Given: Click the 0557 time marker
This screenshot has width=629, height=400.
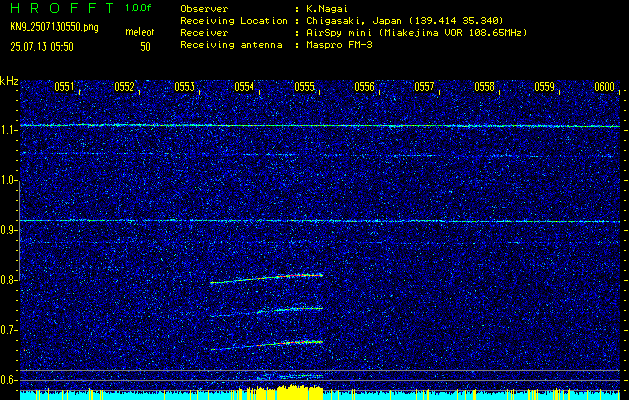Looking at the screenshot, I should 424,87.
